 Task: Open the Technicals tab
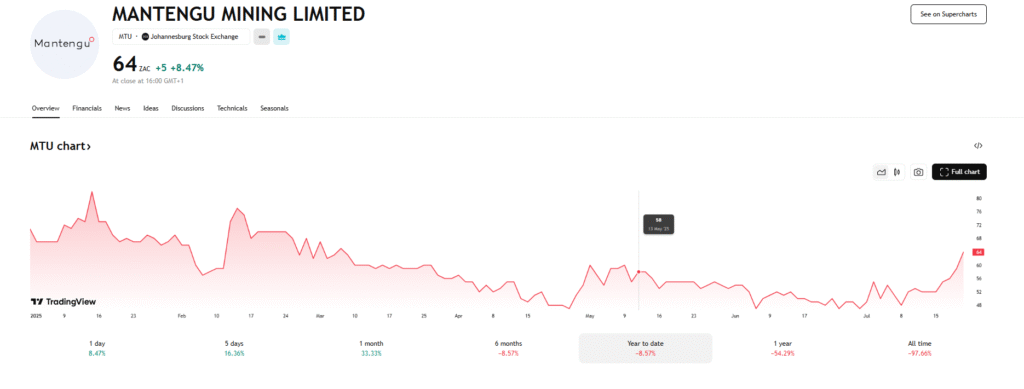[232, 108]
